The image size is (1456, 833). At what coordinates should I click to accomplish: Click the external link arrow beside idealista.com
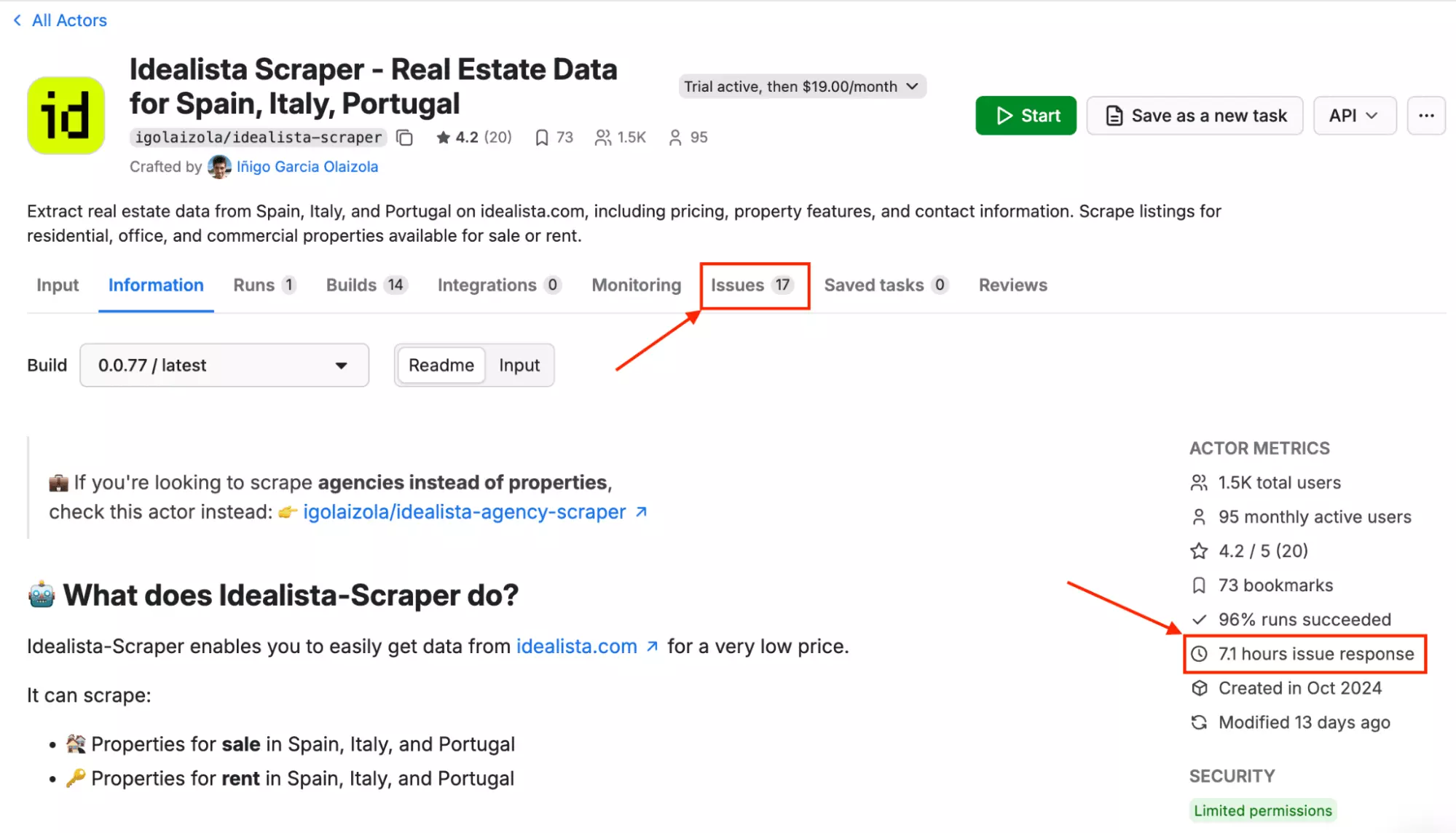point(652,645)
